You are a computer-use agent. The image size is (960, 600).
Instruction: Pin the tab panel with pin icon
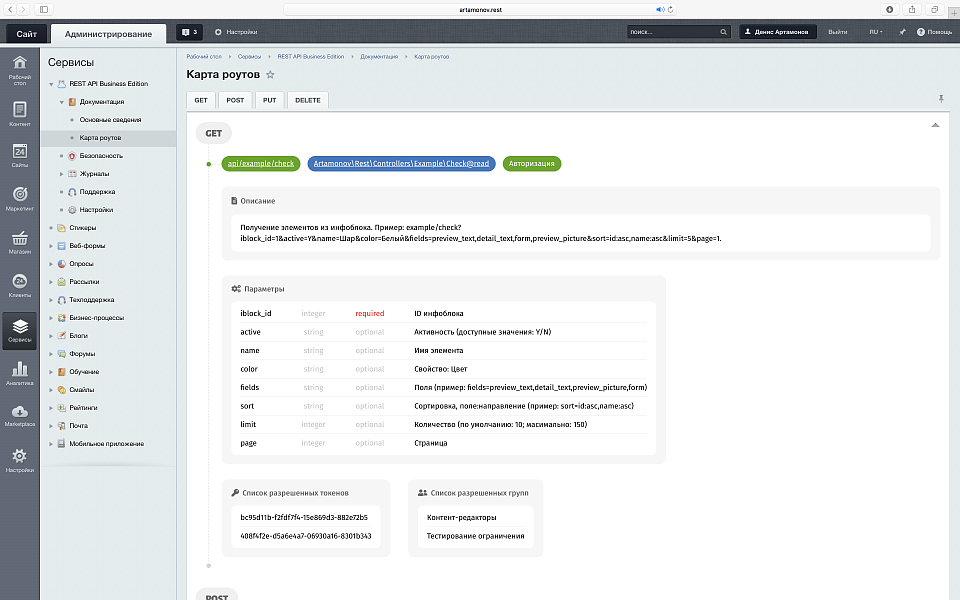point(940,99)
